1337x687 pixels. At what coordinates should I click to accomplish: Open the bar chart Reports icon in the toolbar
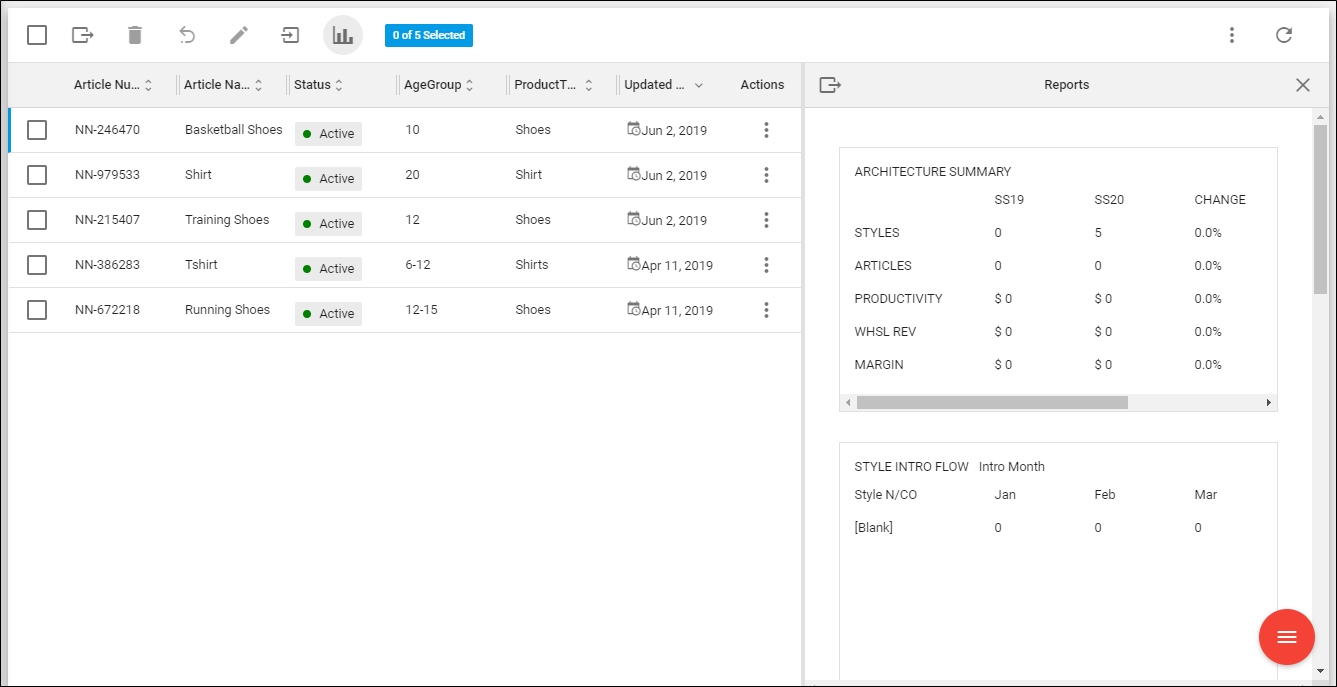[343, 35]
